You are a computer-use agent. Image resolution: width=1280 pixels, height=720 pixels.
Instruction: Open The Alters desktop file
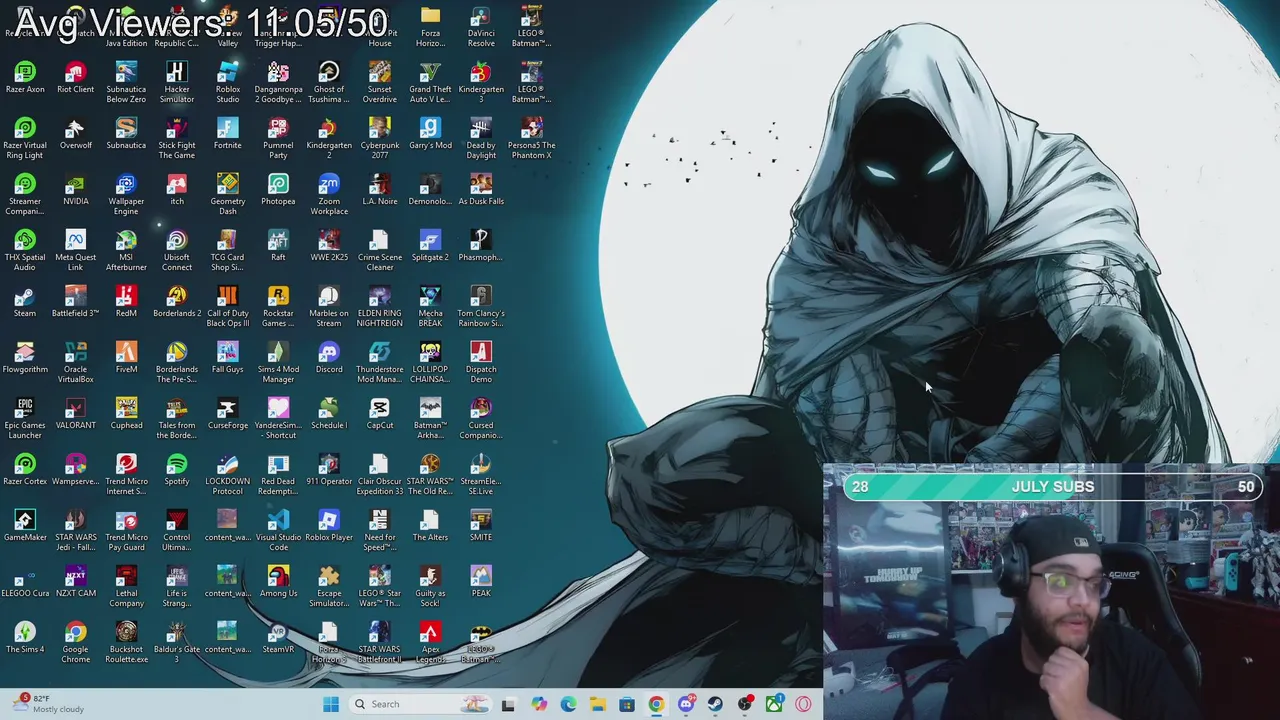coord(430,526)
